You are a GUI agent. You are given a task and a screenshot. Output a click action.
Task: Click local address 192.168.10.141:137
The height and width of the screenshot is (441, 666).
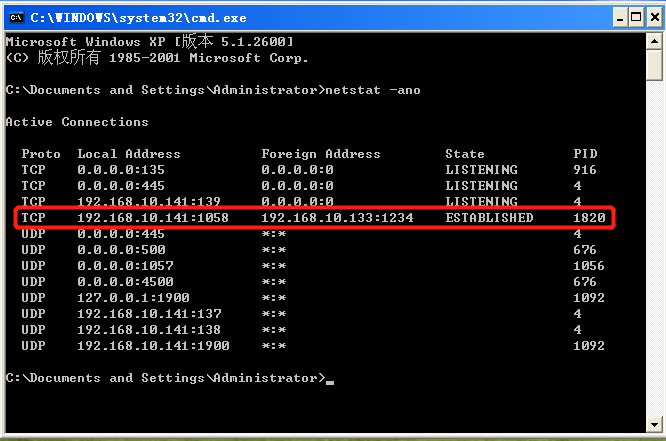pos(149,314)
